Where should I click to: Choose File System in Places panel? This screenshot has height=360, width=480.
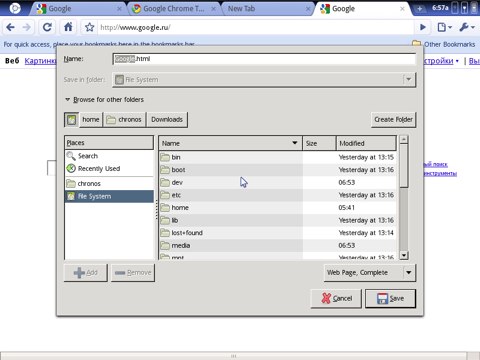click(x=109, y=196)
